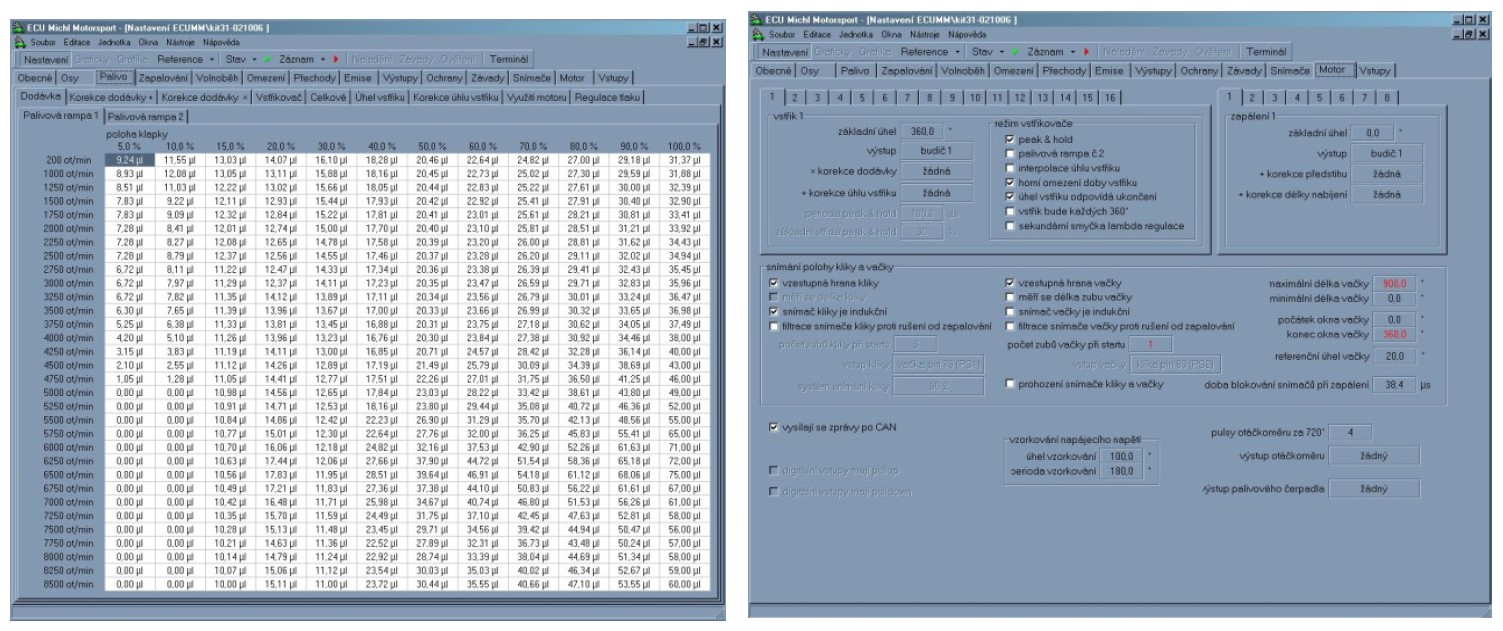Click the referenční úhel vačky field
Screen dimensions: 1503x631
pos(1394,355)
